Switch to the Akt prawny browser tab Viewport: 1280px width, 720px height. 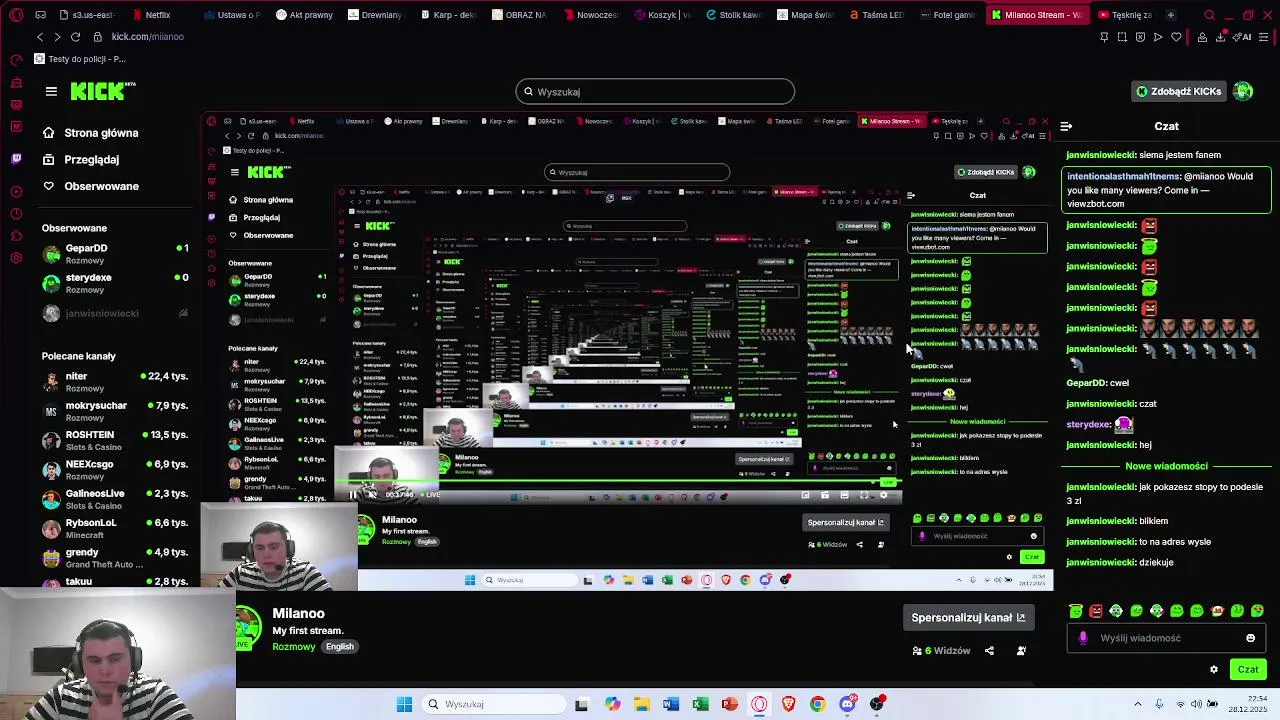304,15
